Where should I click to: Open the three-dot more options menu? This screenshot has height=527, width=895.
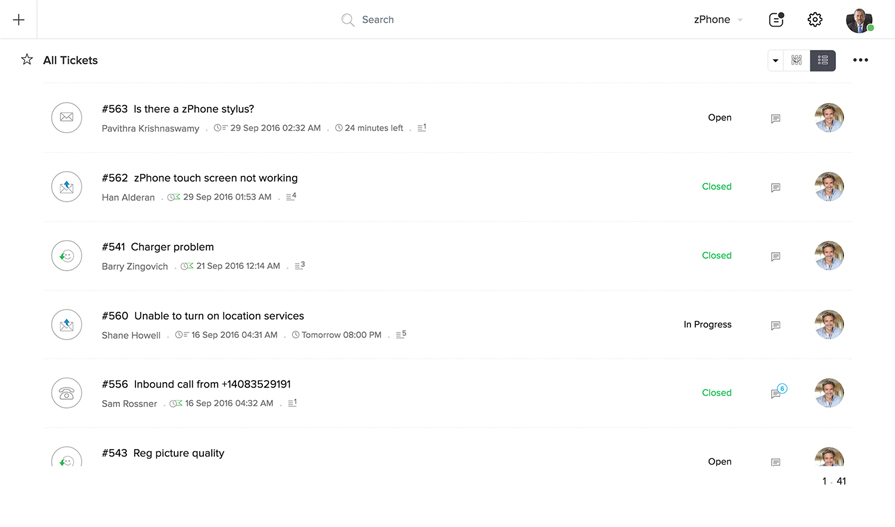860,60
